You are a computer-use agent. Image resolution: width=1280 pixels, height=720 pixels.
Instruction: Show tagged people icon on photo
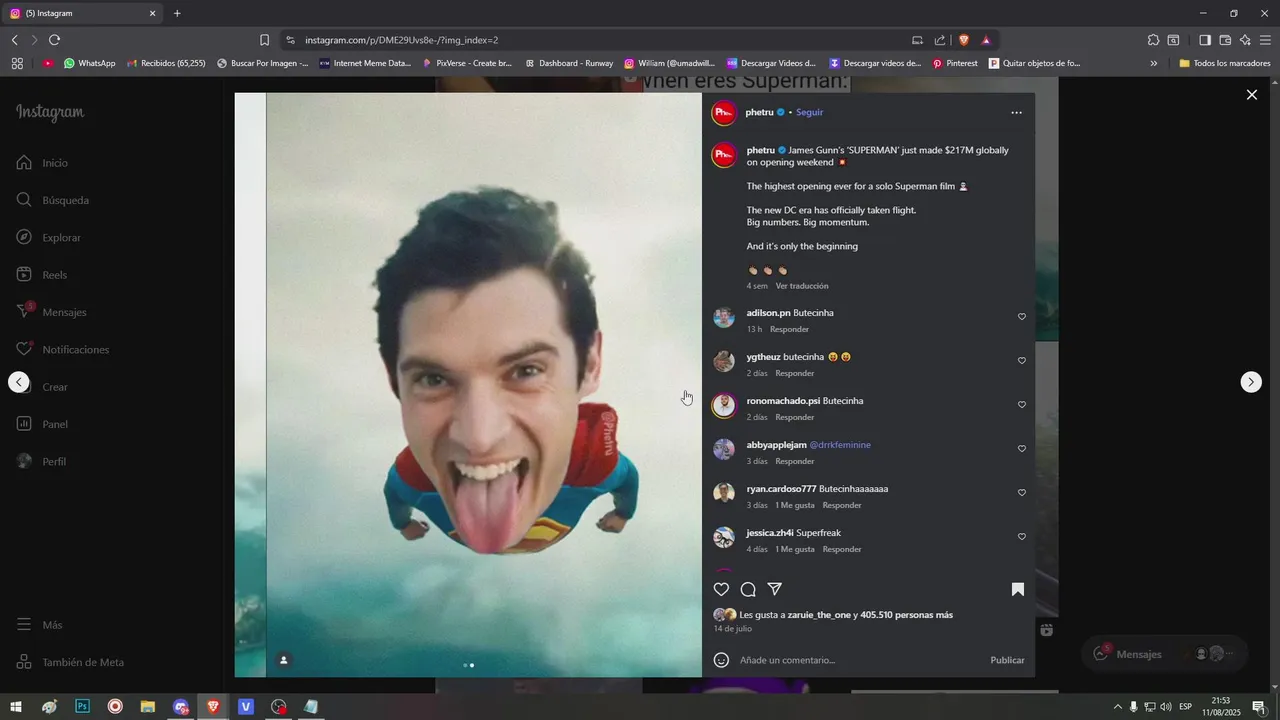click(284, 660)
